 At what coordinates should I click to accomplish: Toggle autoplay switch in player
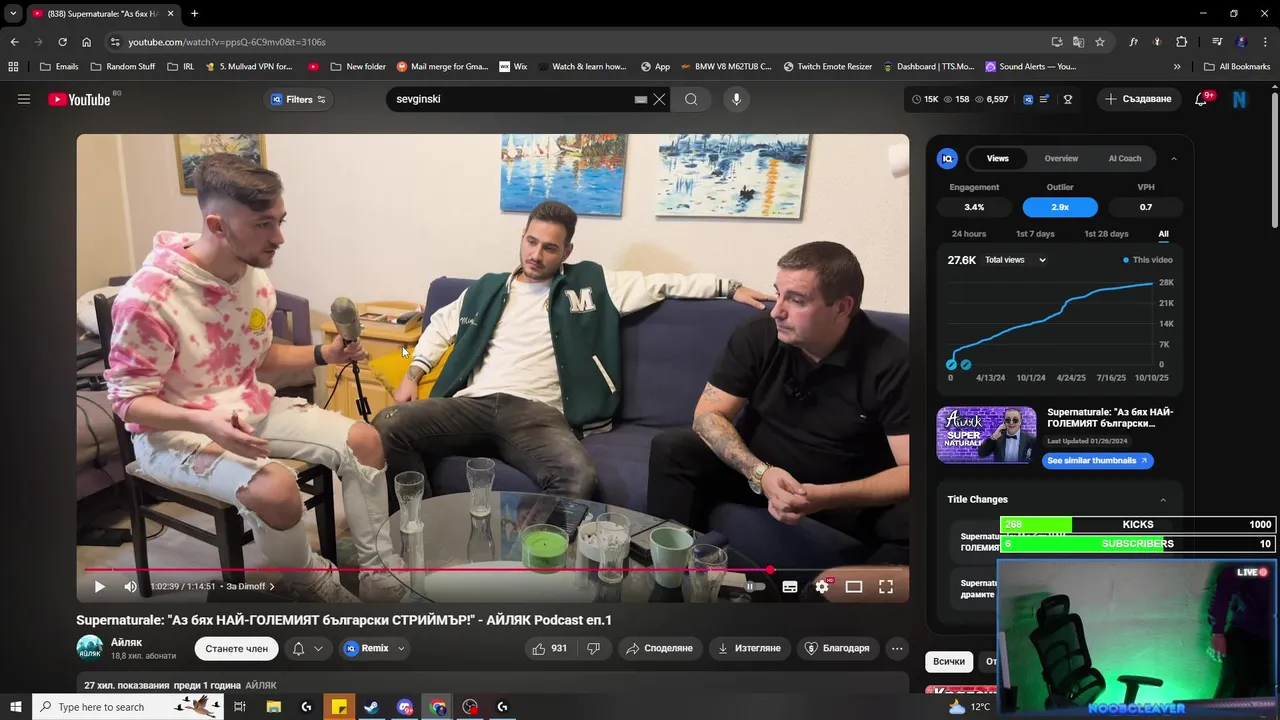[754, 587]
